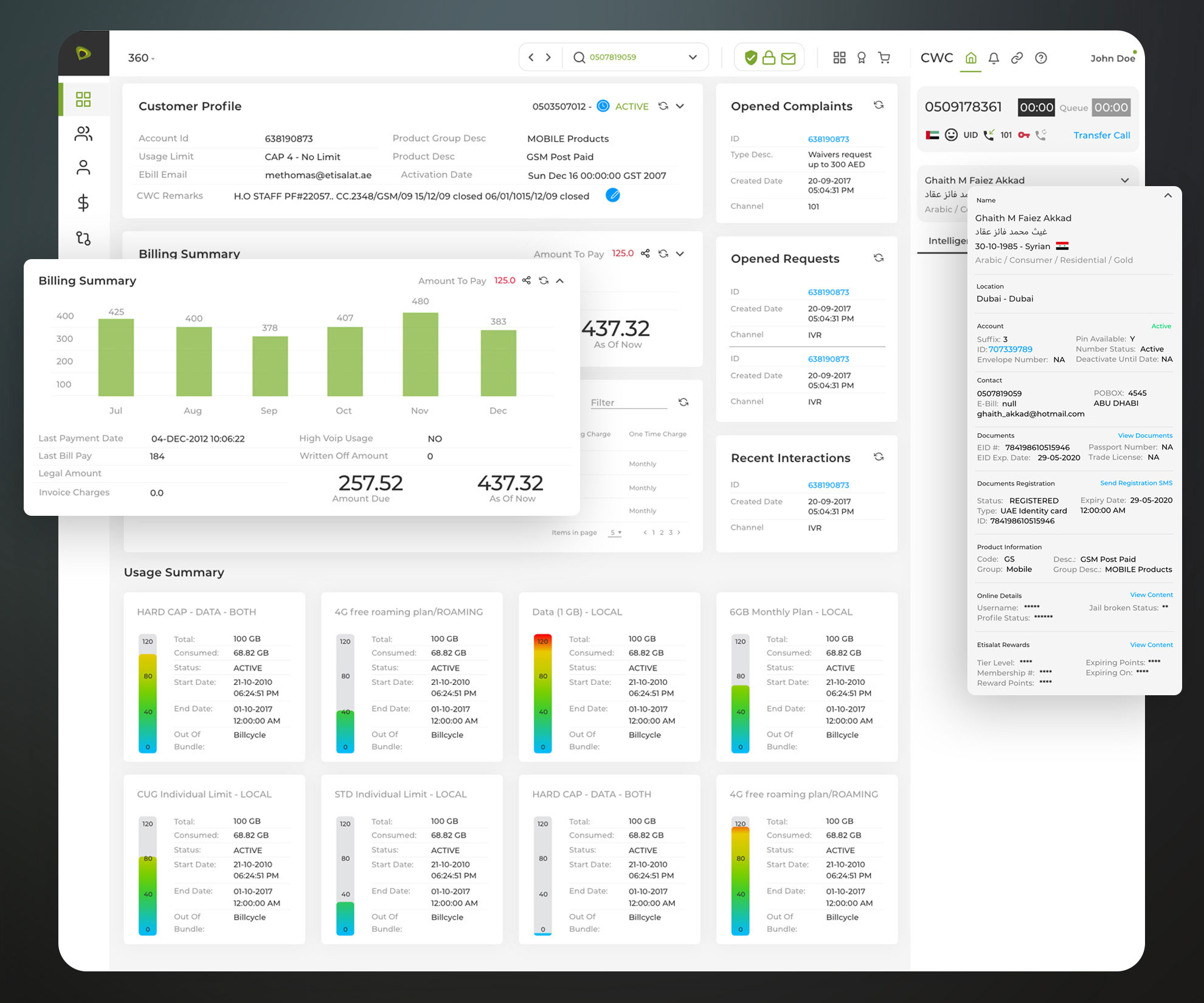Viewport: 1204px width, 1003px height.
Task: Click the phone icon next to 101
Action: pos(989,135)
